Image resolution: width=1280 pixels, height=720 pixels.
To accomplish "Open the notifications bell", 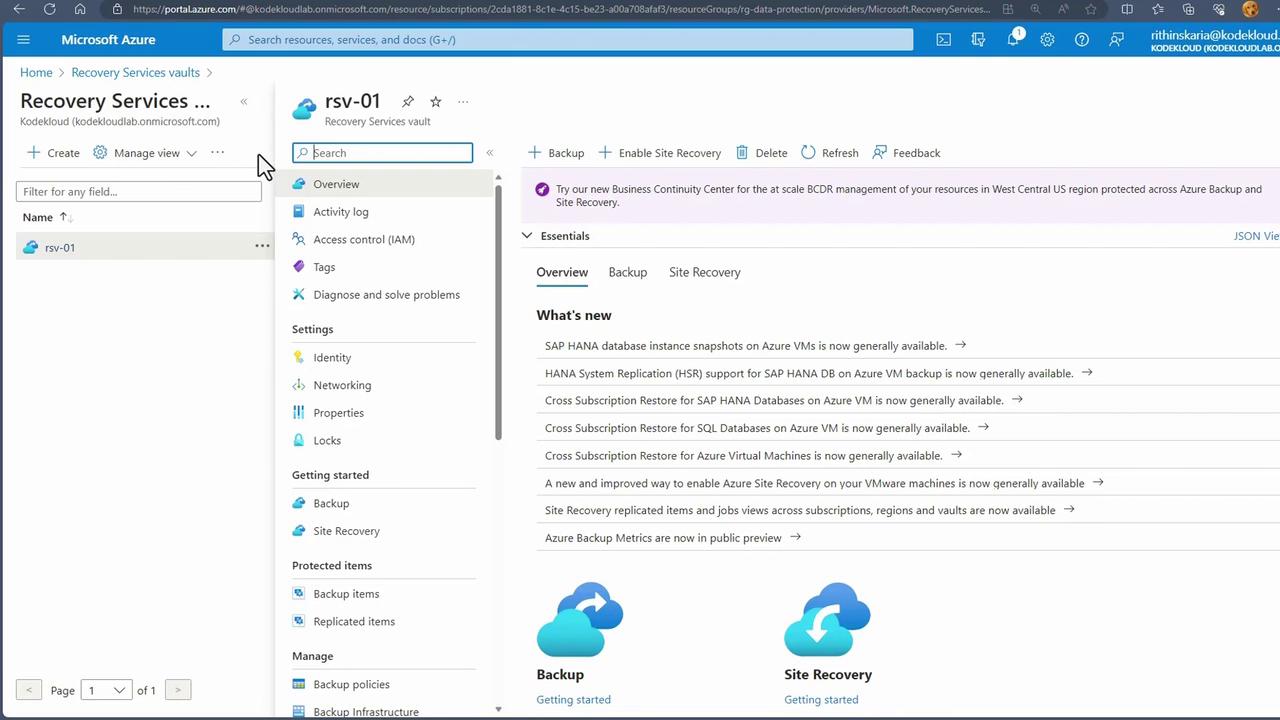I will [x=1013, y=39].
